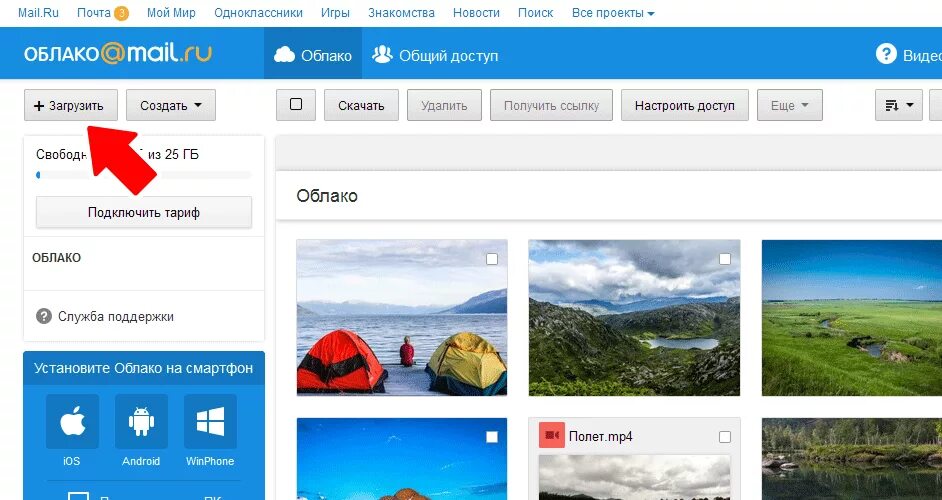Open the blue sky photo thumbnail

[402, 459]
